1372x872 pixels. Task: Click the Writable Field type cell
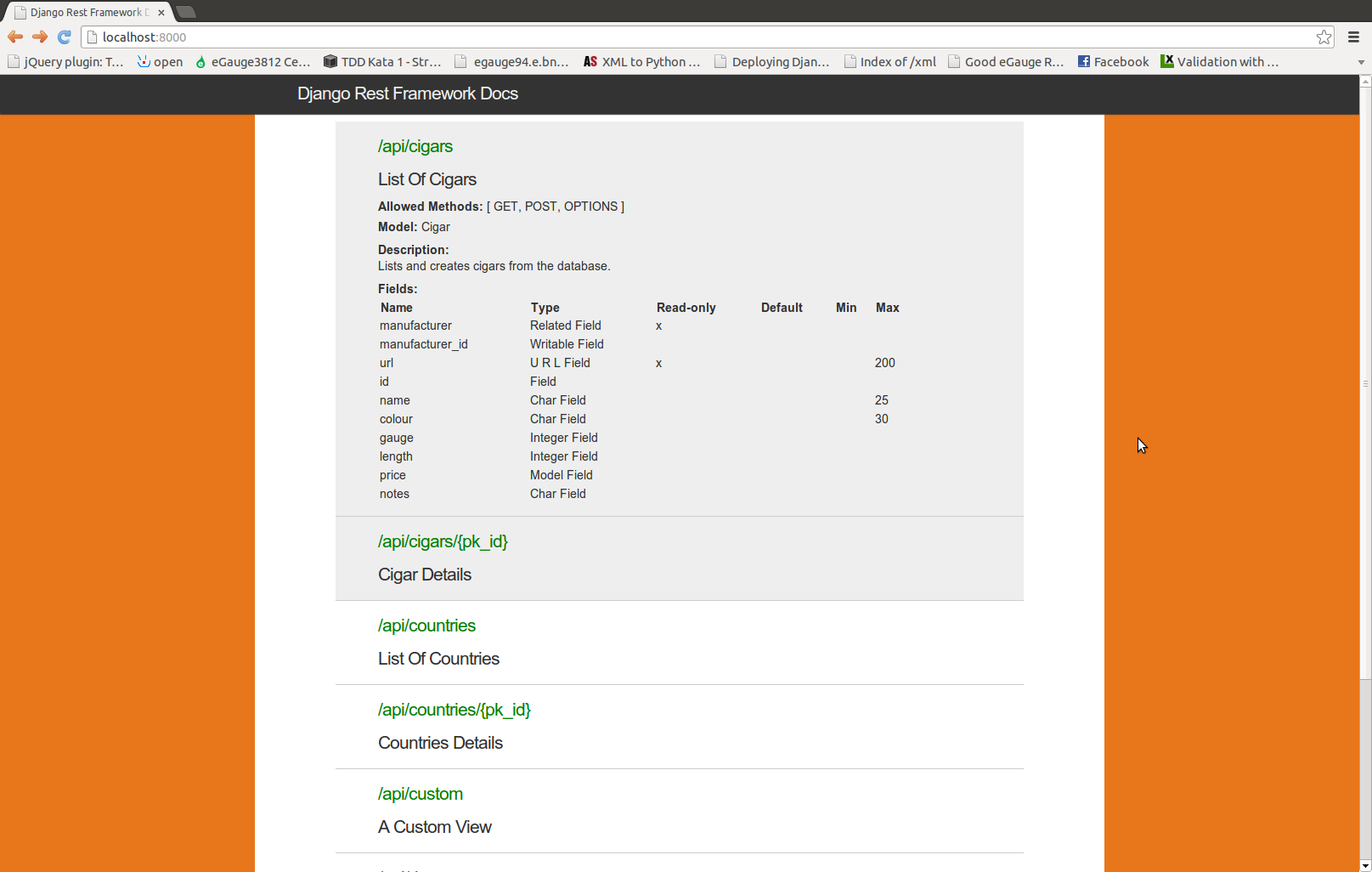pos(567,344)
